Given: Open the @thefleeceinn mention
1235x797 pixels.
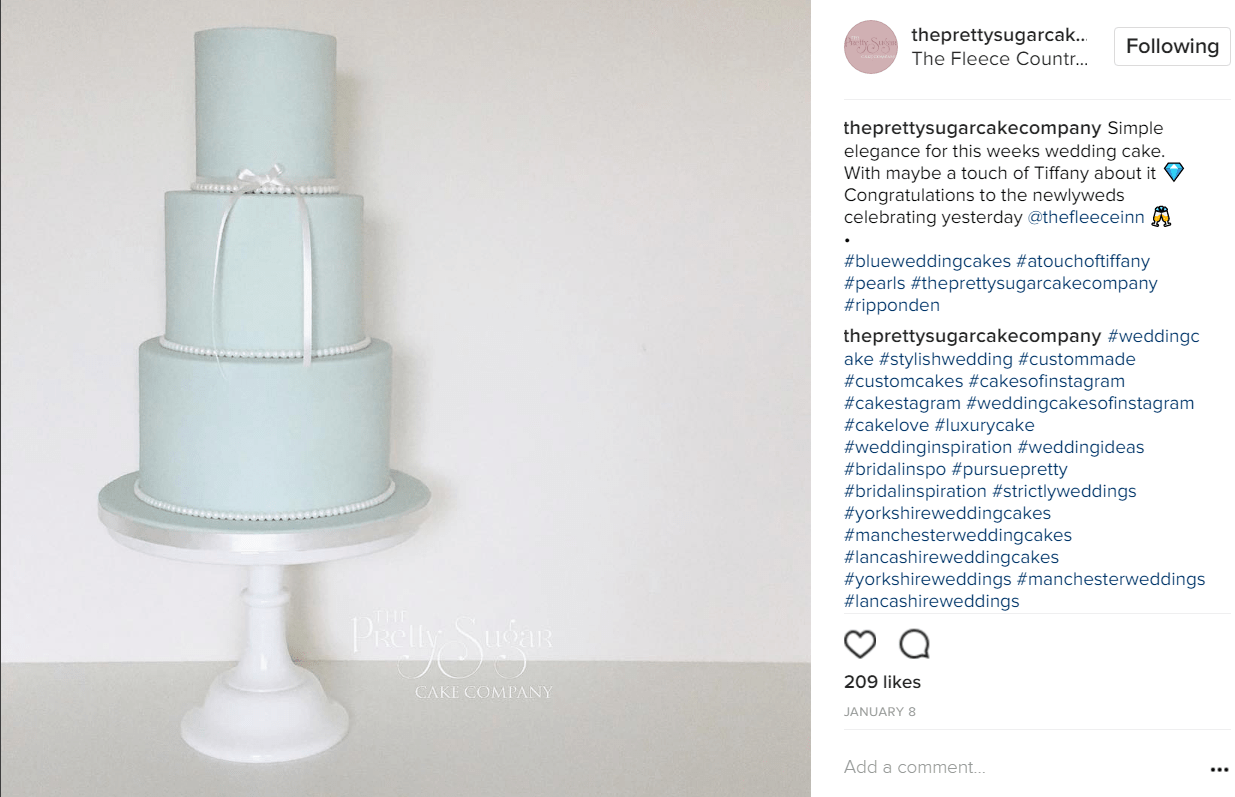Looking at the screenshot, I should 1086,217.
